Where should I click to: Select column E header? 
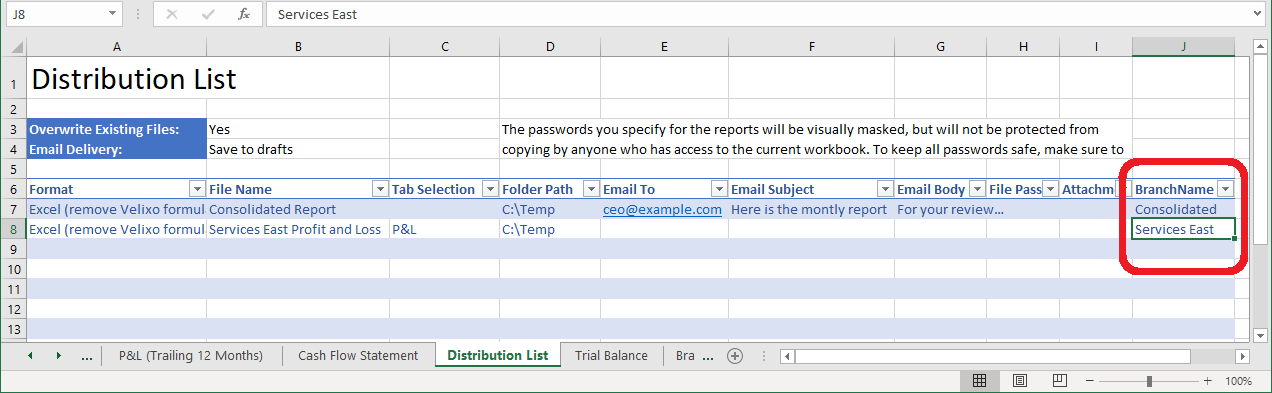click(664, 47)
